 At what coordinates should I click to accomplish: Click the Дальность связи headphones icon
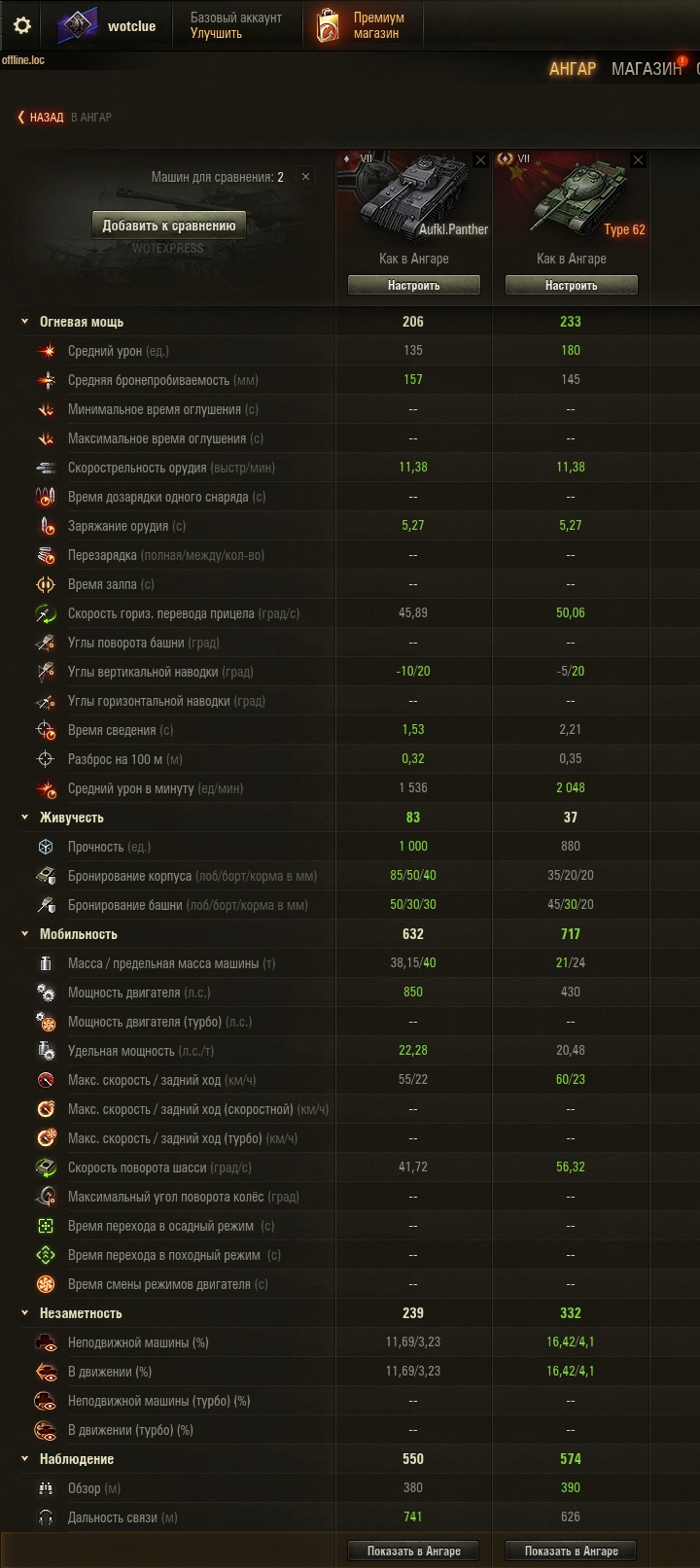[46, 1517]
